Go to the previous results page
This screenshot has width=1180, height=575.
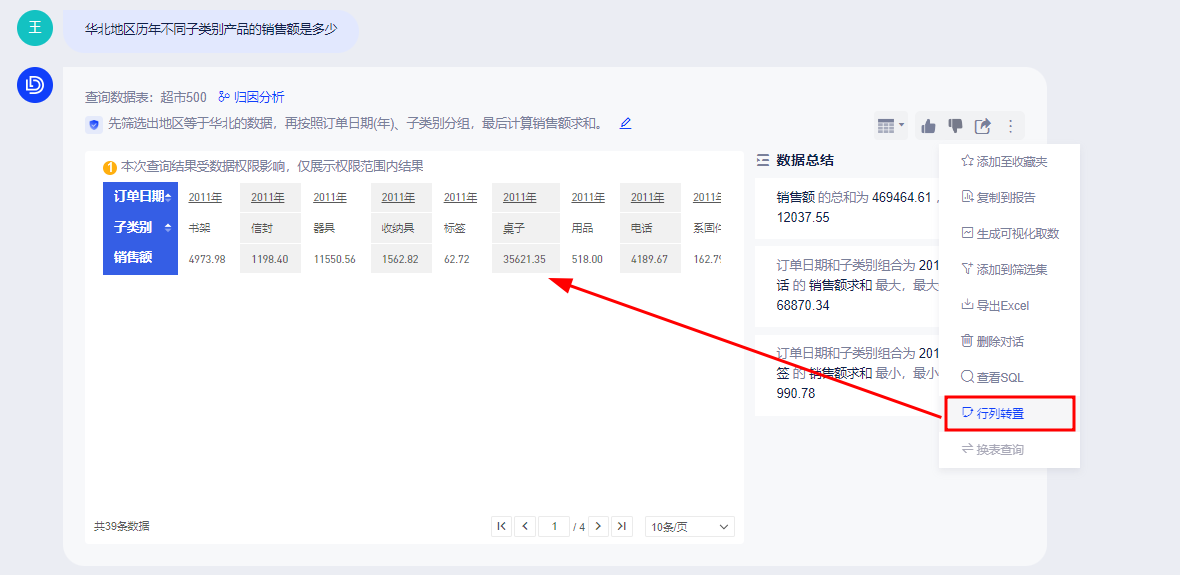[525, 526]
